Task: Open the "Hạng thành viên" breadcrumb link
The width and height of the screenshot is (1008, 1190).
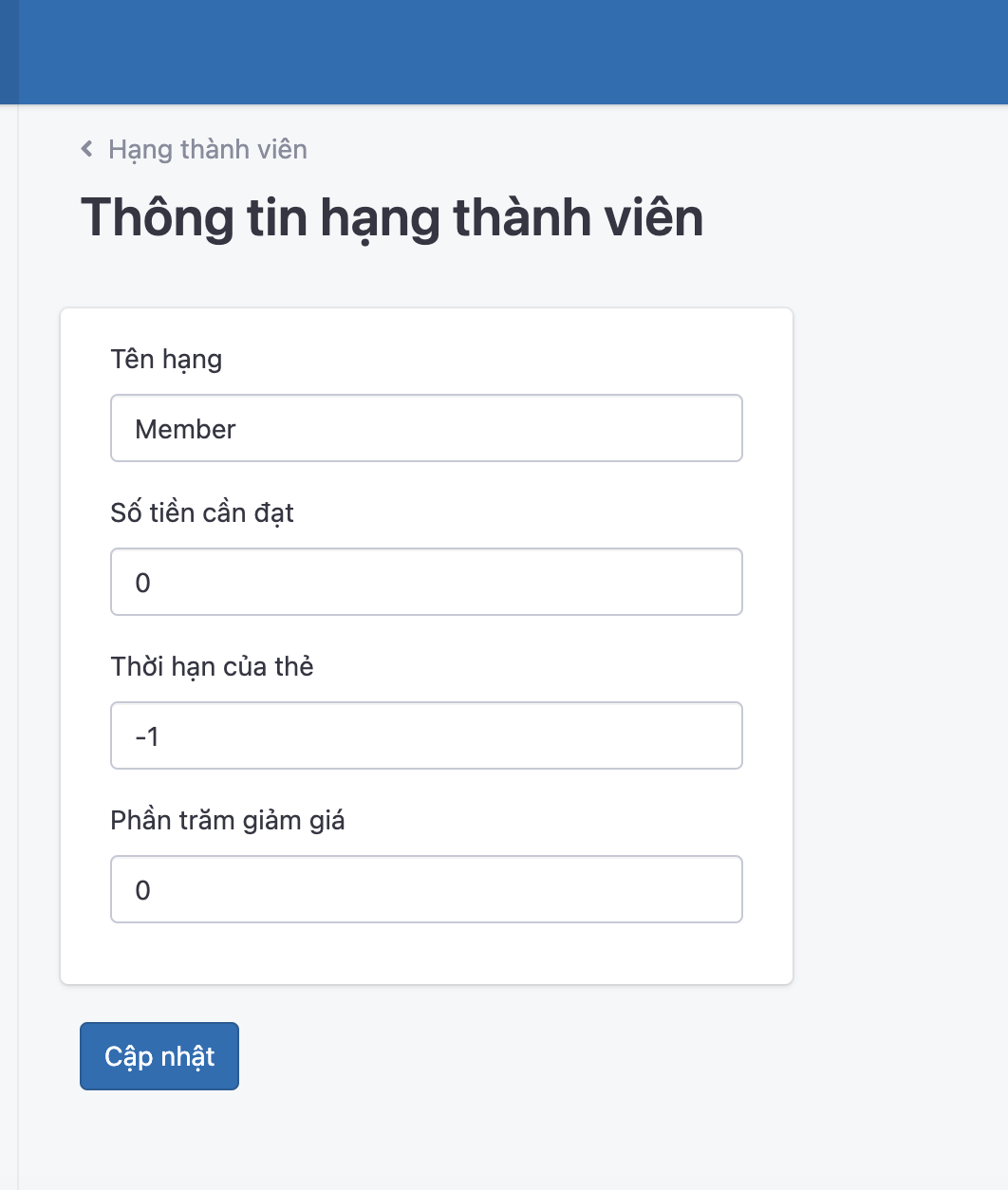Action: pos(207,149)
